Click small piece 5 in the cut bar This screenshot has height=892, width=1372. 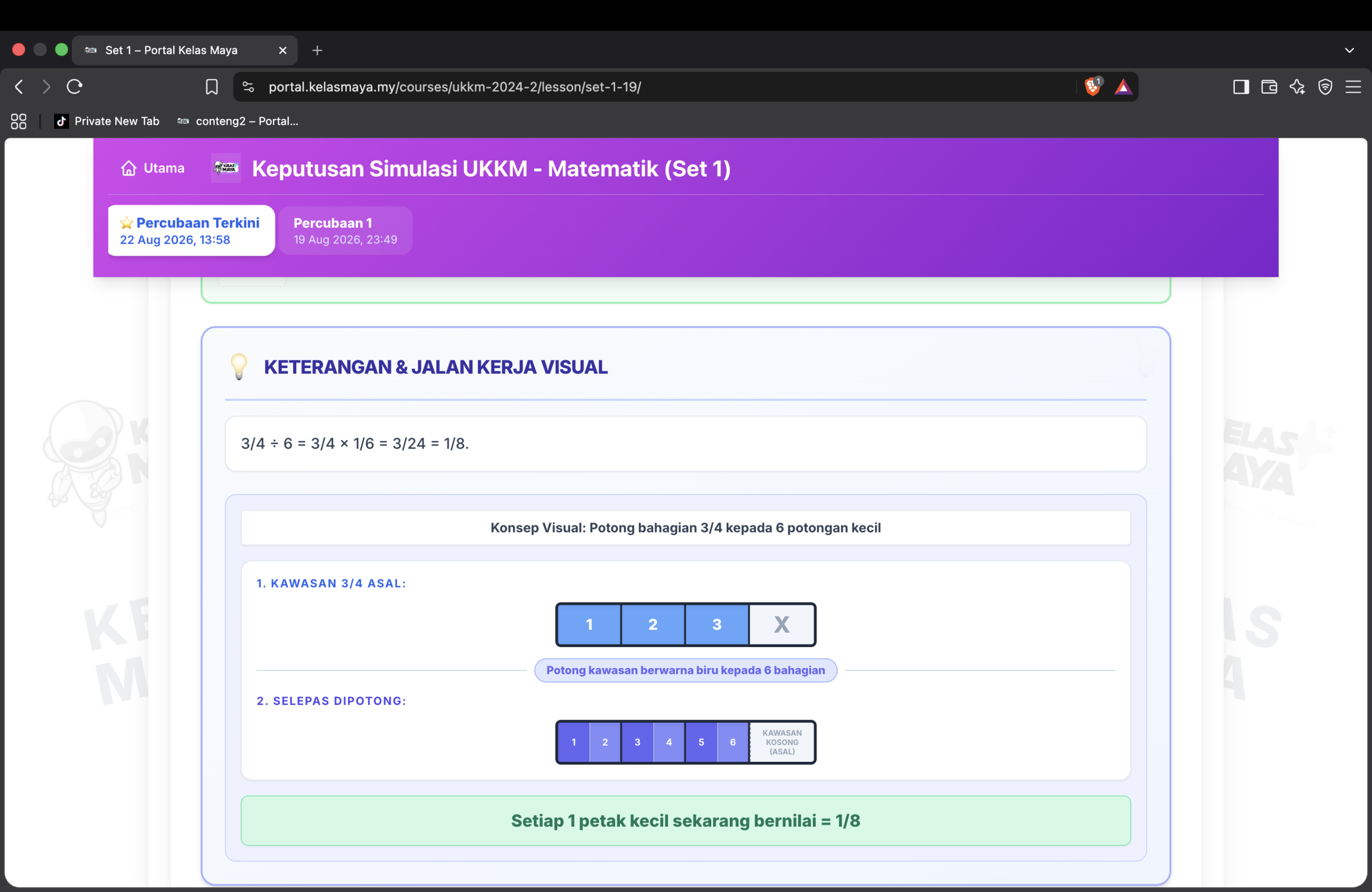702,742
